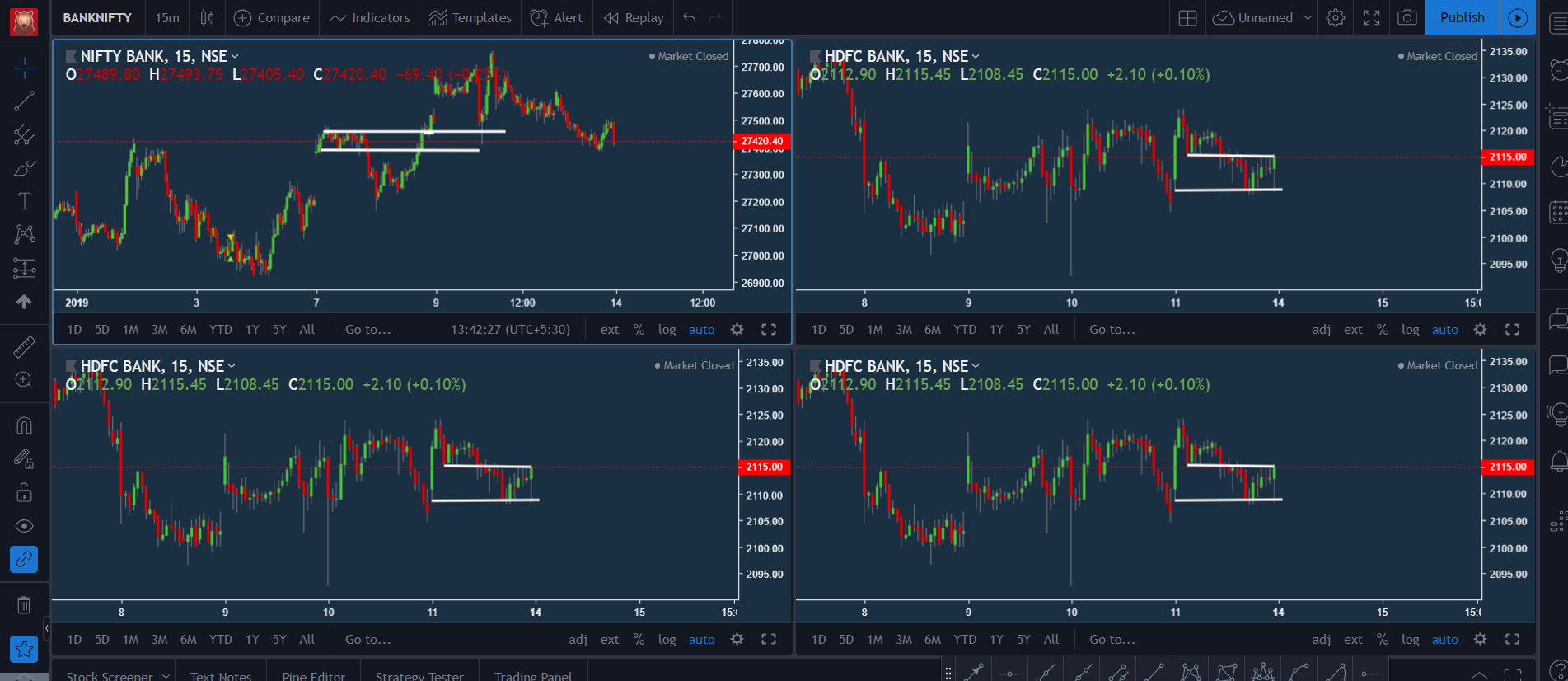Open the Trading Panel tab
1568x681 pixels.
coord(532,675)
